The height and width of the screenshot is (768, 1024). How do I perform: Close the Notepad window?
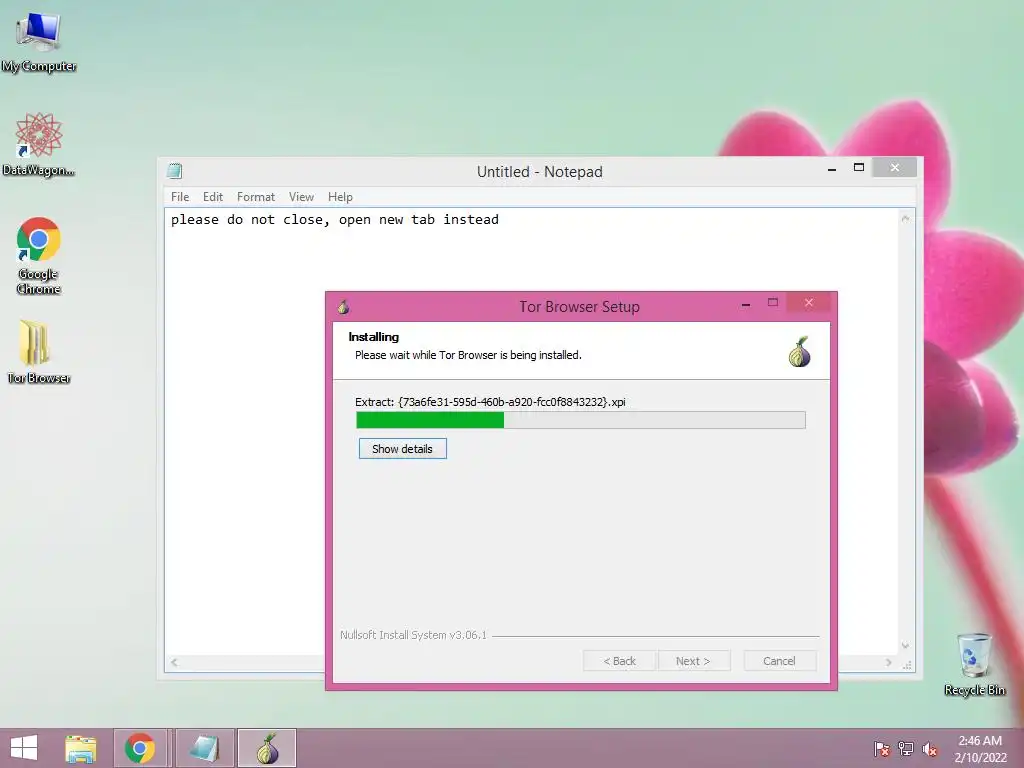[895, 168]
